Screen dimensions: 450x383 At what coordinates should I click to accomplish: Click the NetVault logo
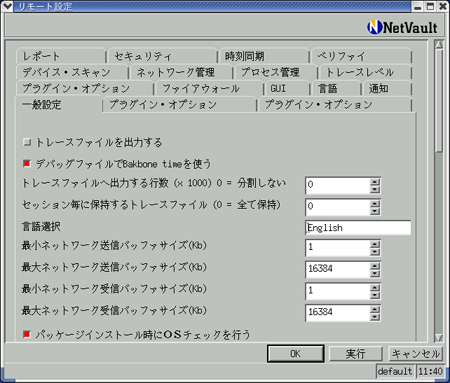[x=402, y=27]
